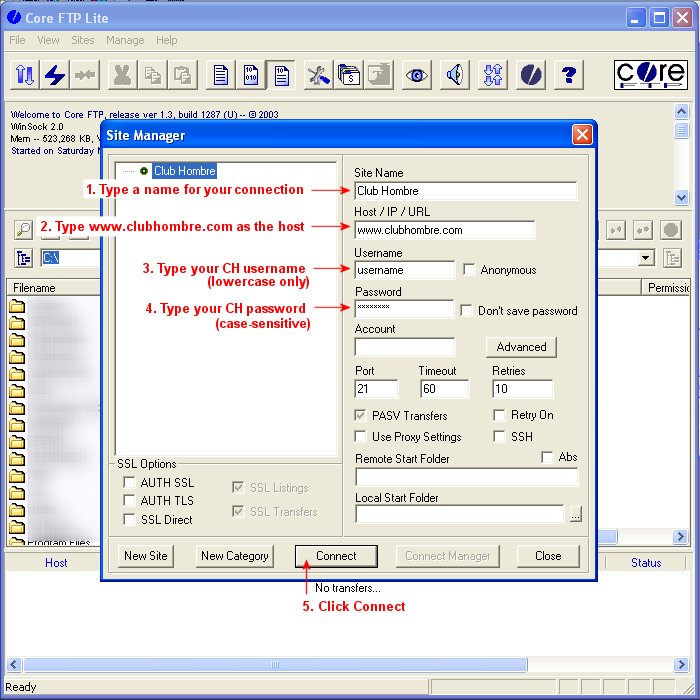Image resolution: width=700 pixels, height=700 pixels.
Task: Check Don't save password
Action: coord(466,310)
